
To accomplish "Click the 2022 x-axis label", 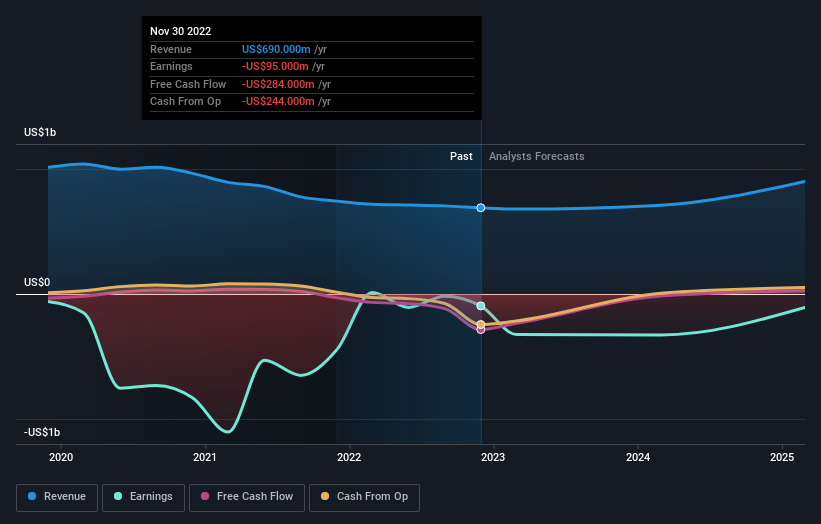I will (349, 457).
